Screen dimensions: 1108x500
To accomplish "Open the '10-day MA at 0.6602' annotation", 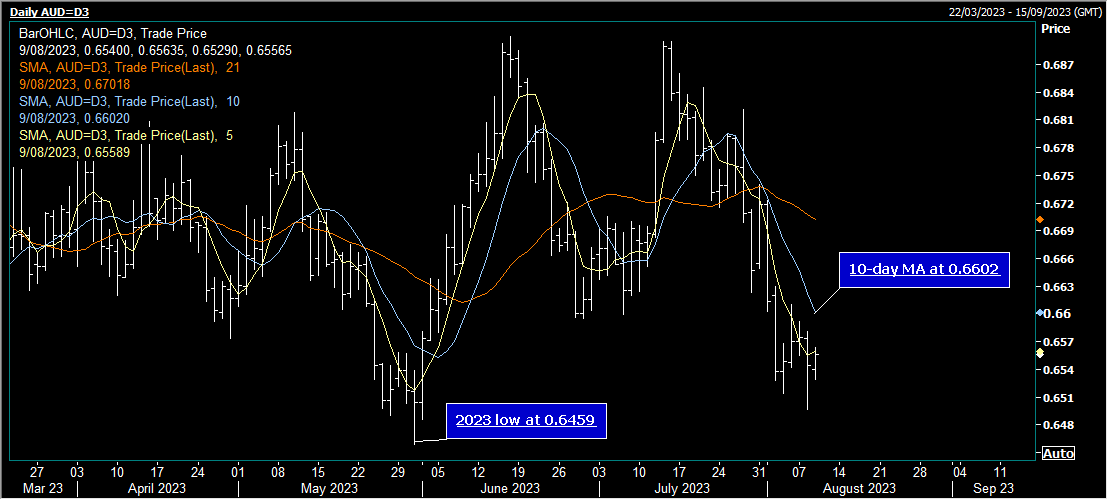I will click(924, 269).
